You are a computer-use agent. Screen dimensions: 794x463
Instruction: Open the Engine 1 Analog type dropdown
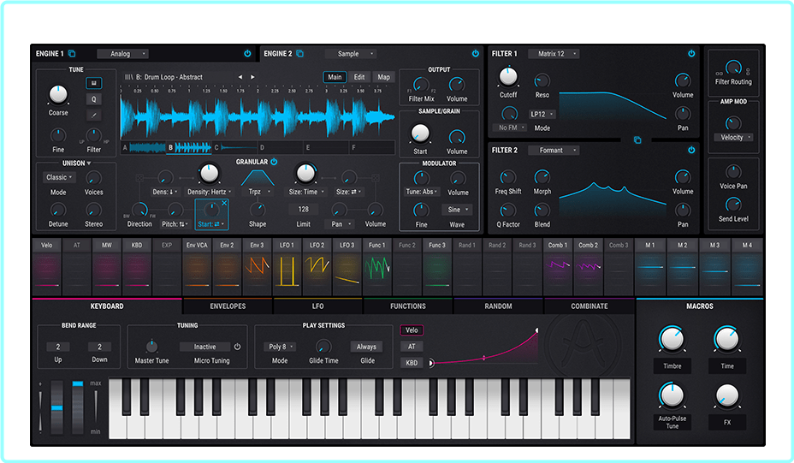click(122, 53)
